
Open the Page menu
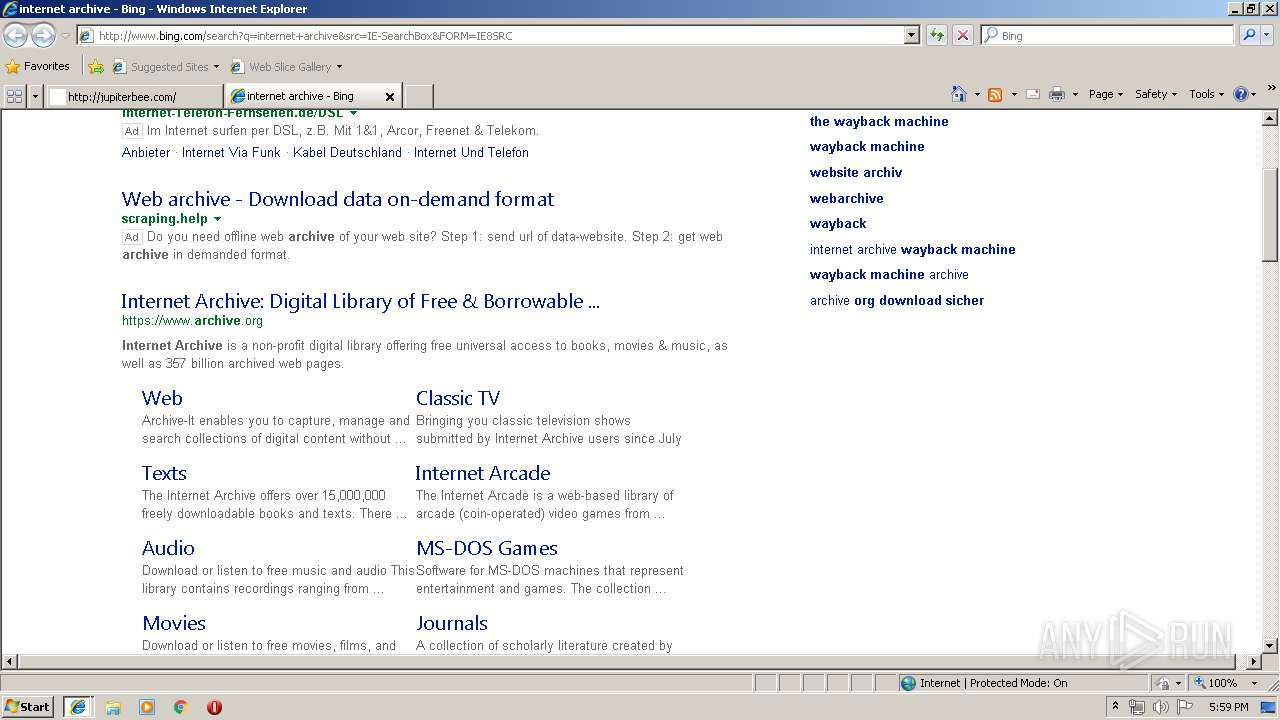(x=1105, y=94)
